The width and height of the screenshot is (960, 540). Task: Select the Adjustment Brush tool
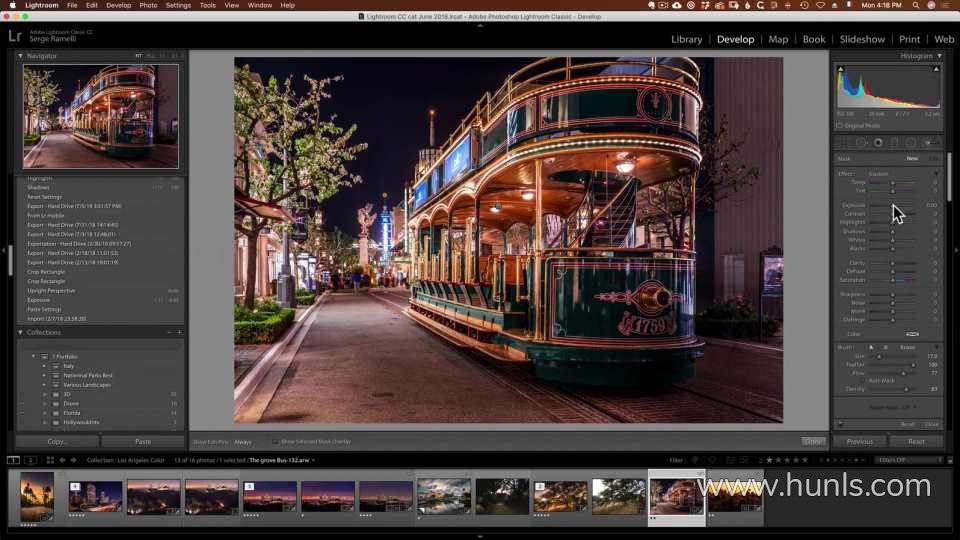(931, 143)
